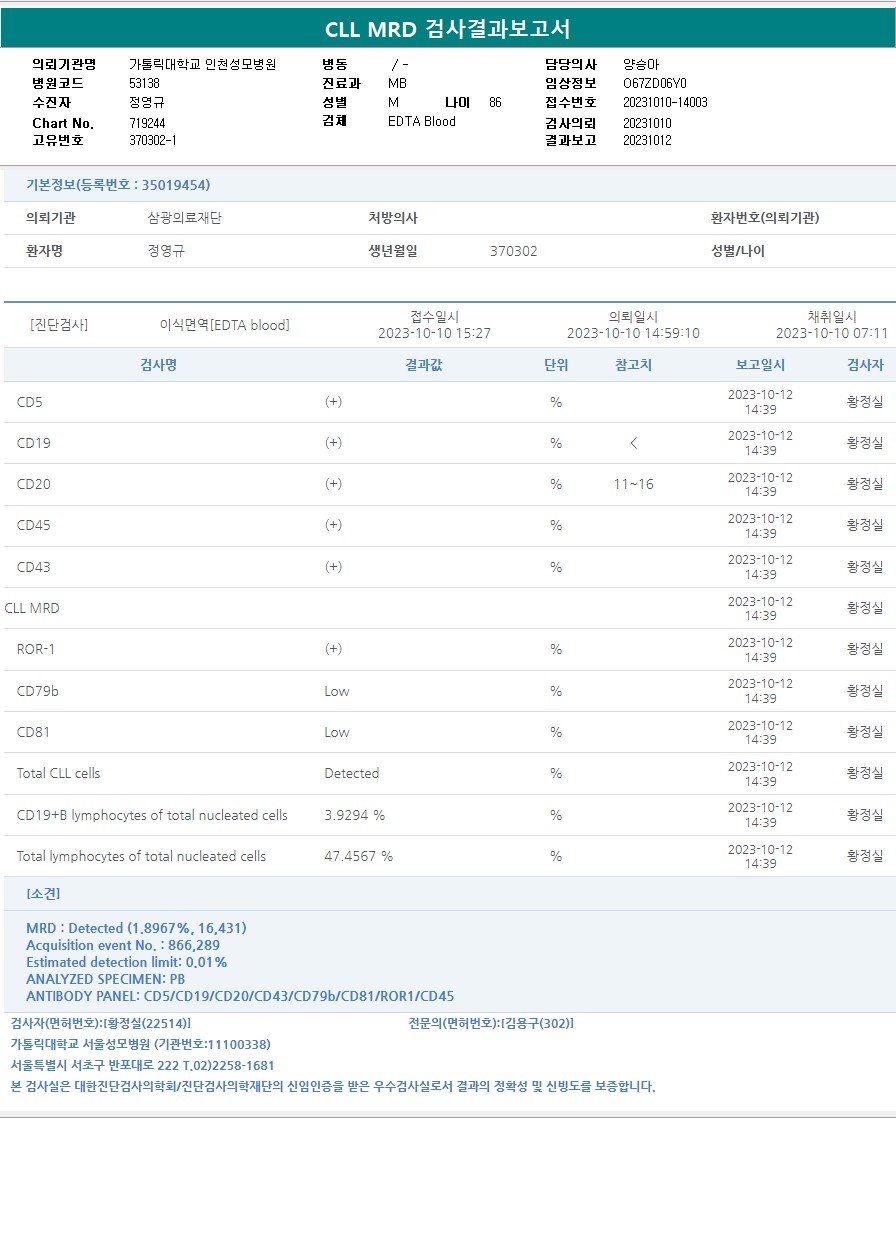Click Chart No. value '719244'
The image size is (896, 1243).
(148, 123)
